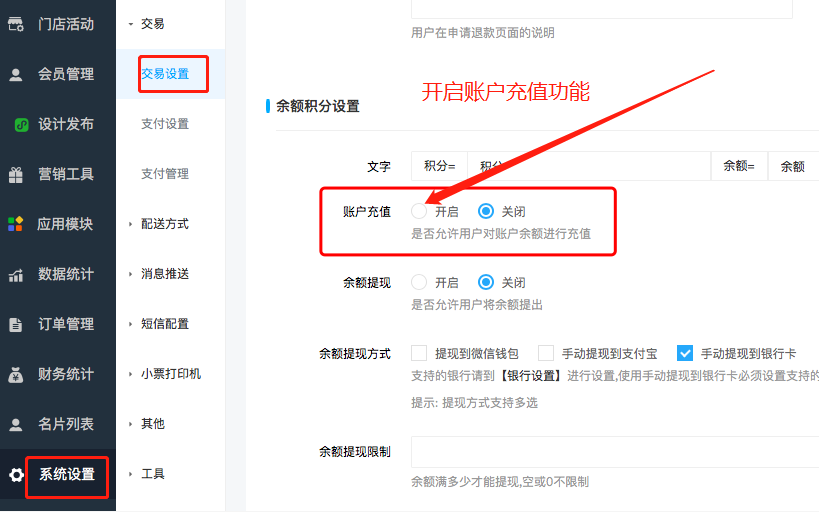Open 门店活动 in sidebar
Viewport: 819px width, 512px height.
point(66,24)
